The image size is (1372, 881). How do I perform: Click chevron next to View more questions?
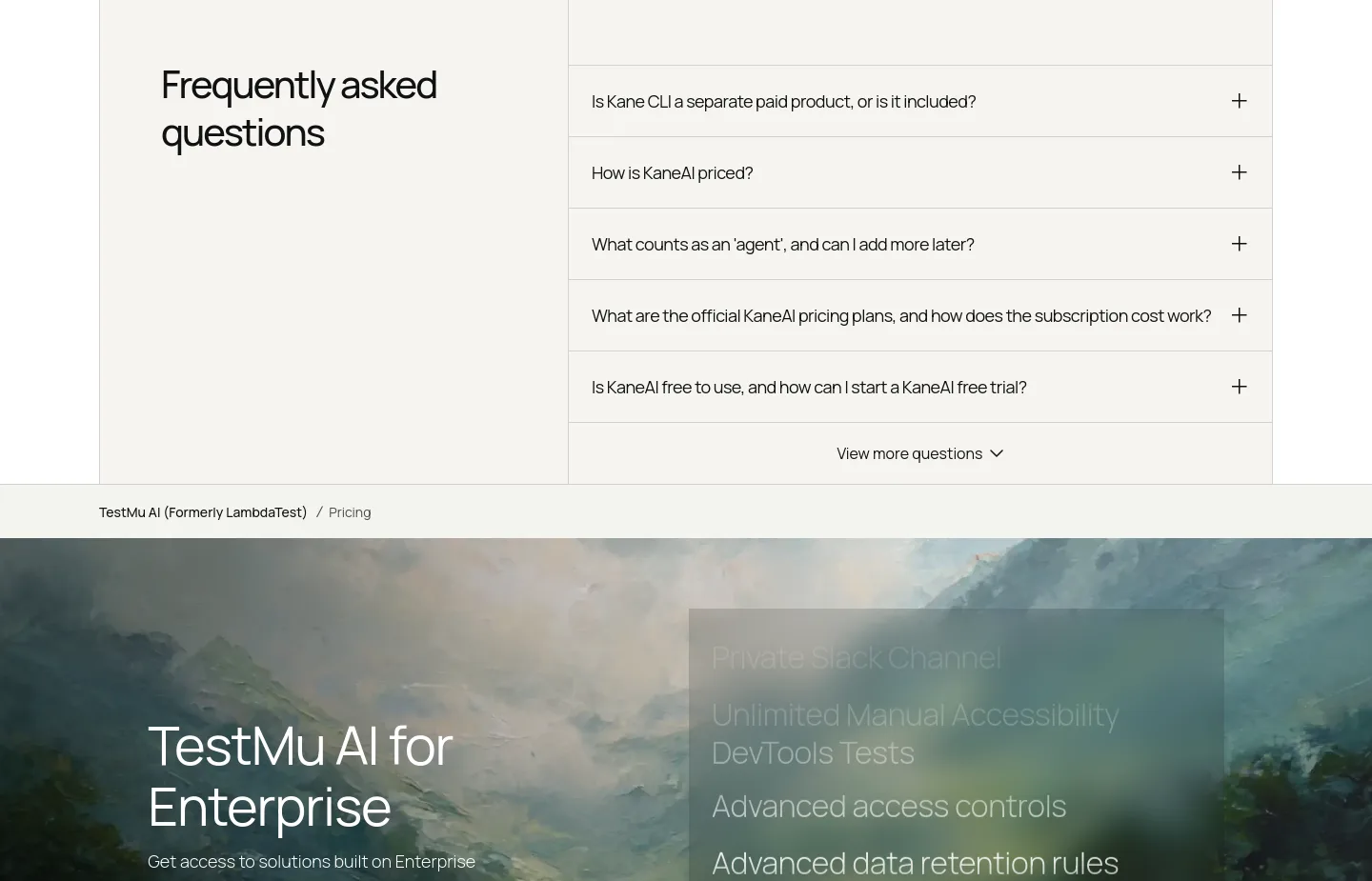pyautogui.click(x=997, y=453)
